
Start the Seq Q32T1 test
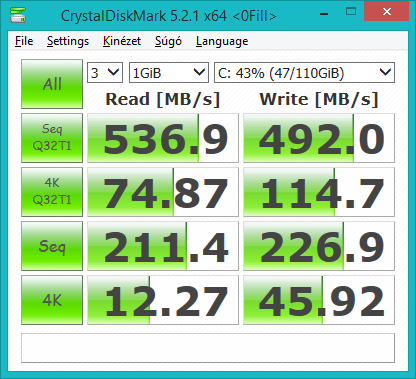pyautogui.click(x=52, y=138)
